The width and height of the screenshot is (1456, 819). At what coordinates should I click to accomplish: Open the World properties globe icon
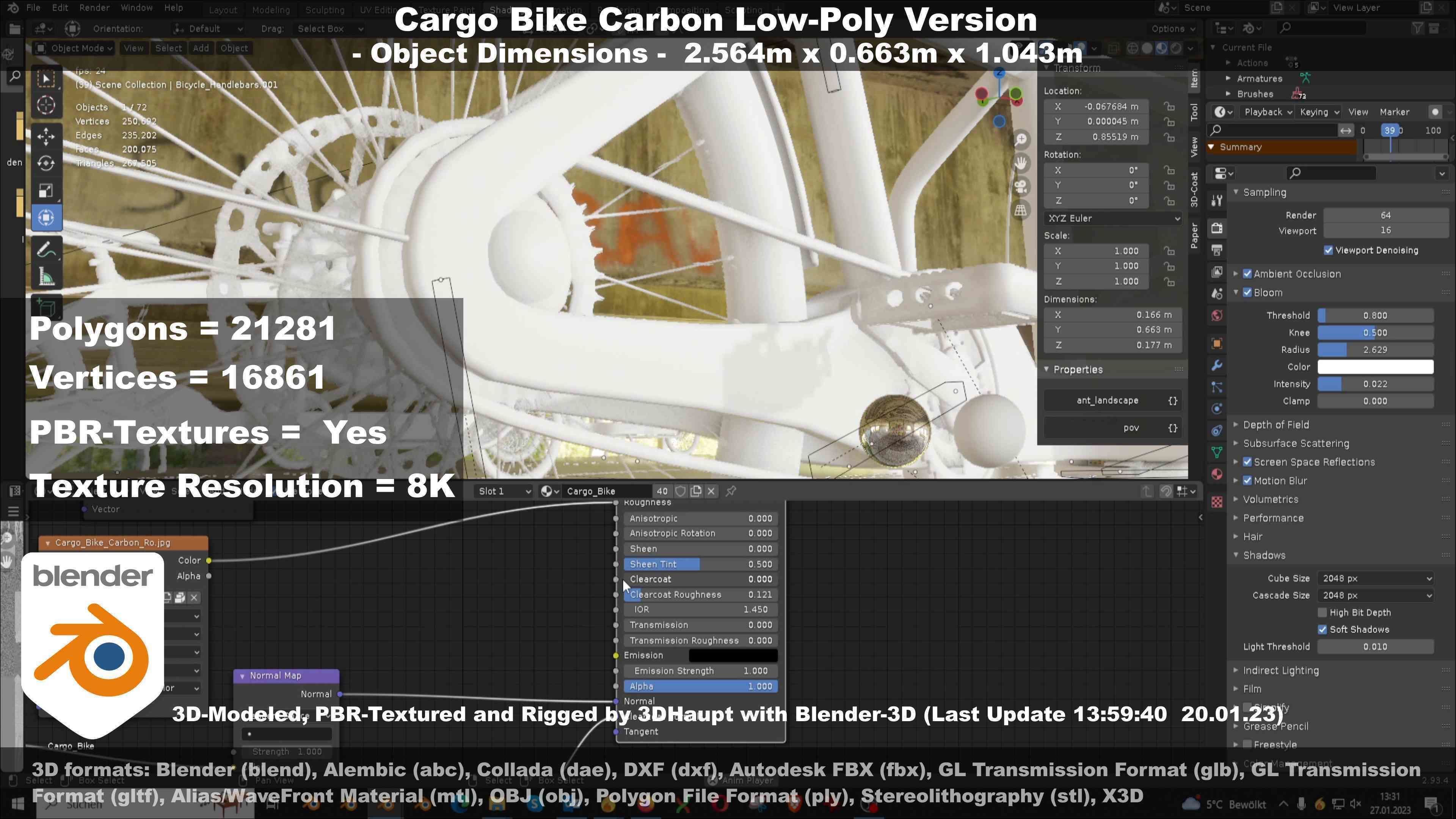1217,315
